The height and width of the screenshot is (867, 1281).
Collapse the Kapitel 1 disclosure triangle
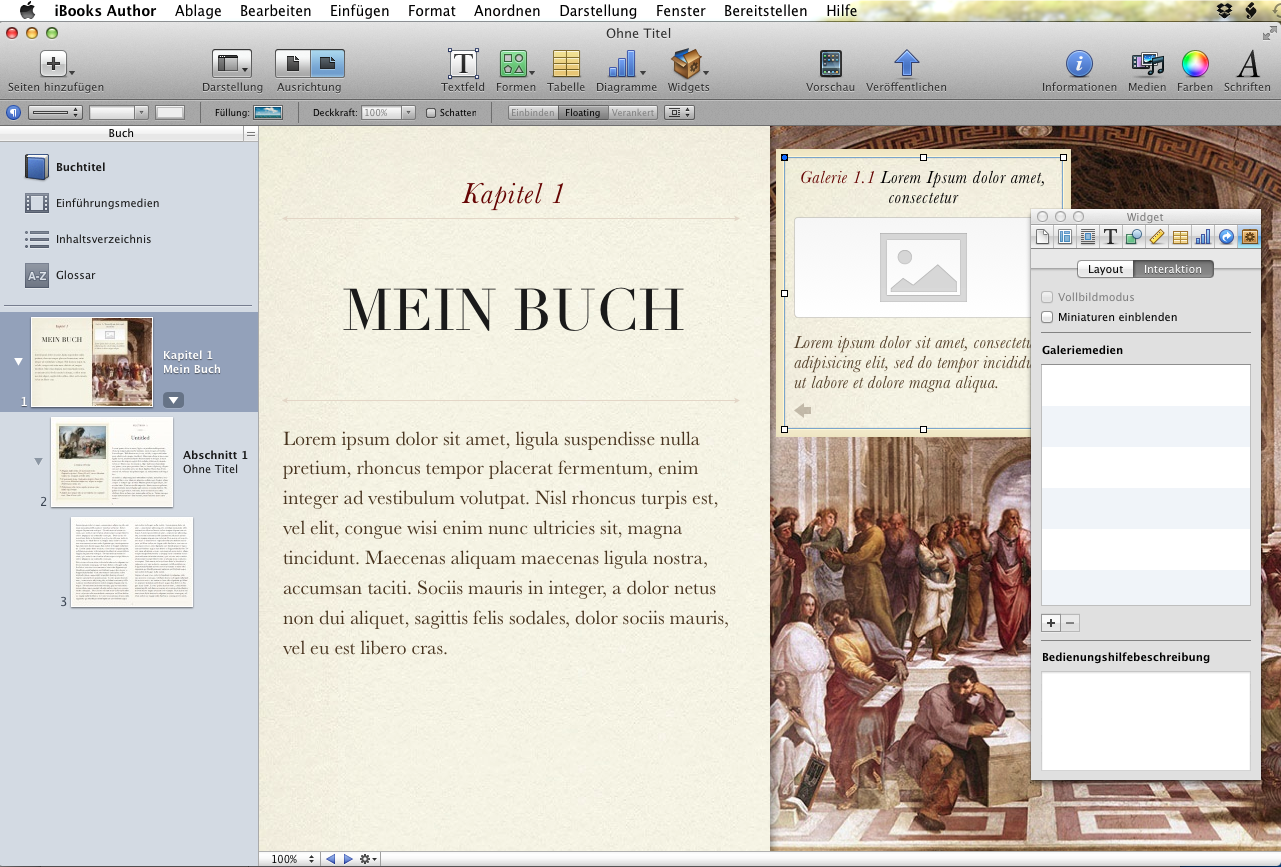pos(18,362)
